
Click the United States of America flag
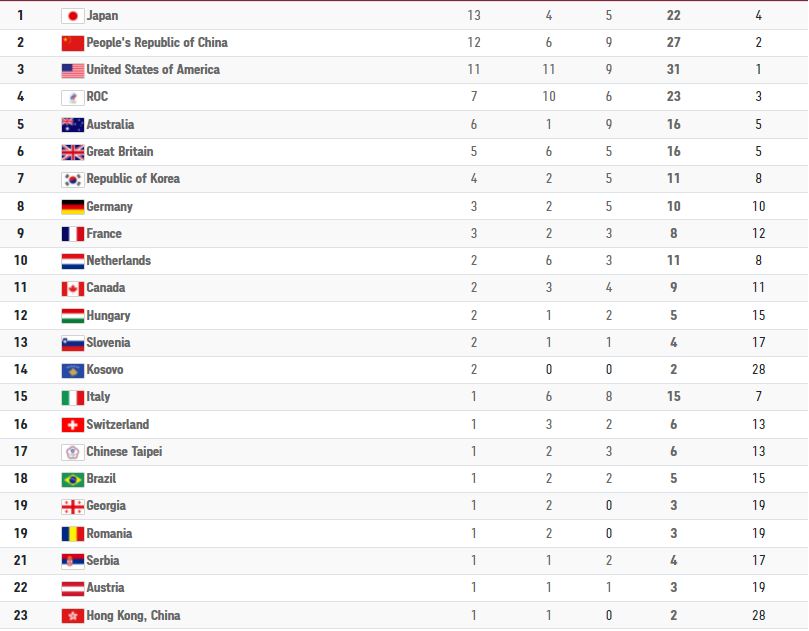[x=72, y=70]
